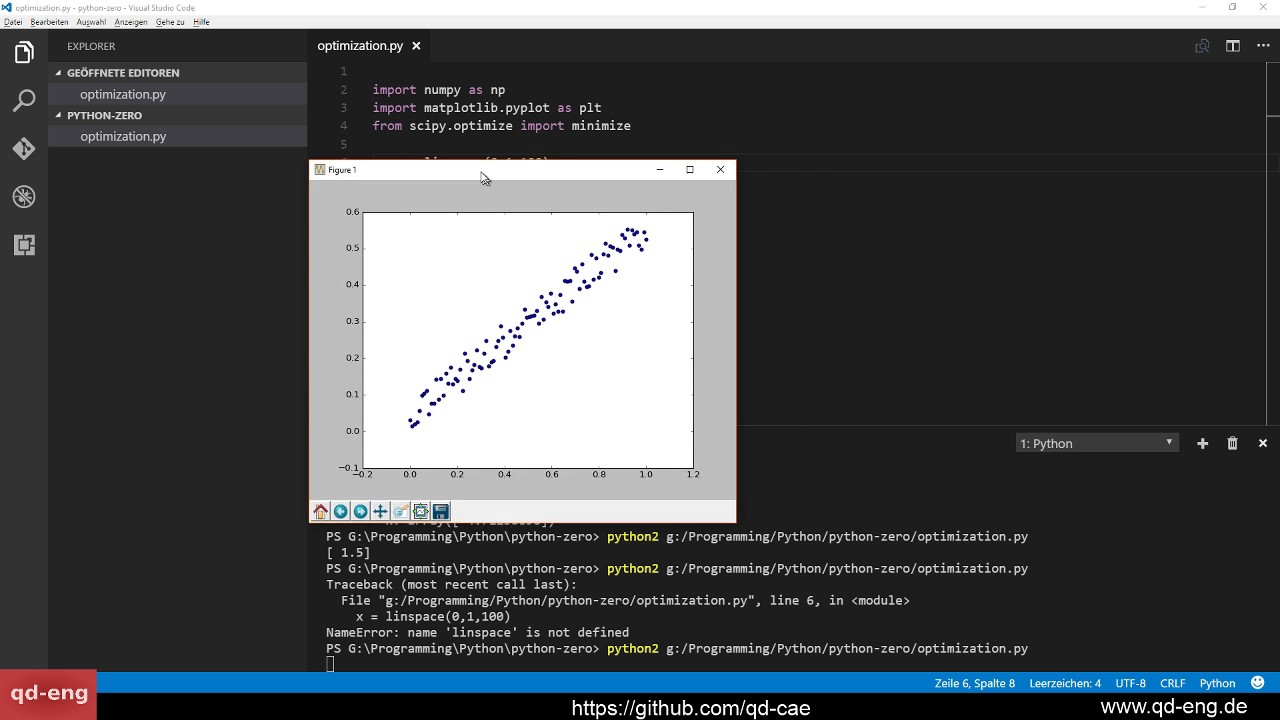The image size is (1280, 720).
Task: Open the Extensions view in activity bar
Action: coord(24,245)
